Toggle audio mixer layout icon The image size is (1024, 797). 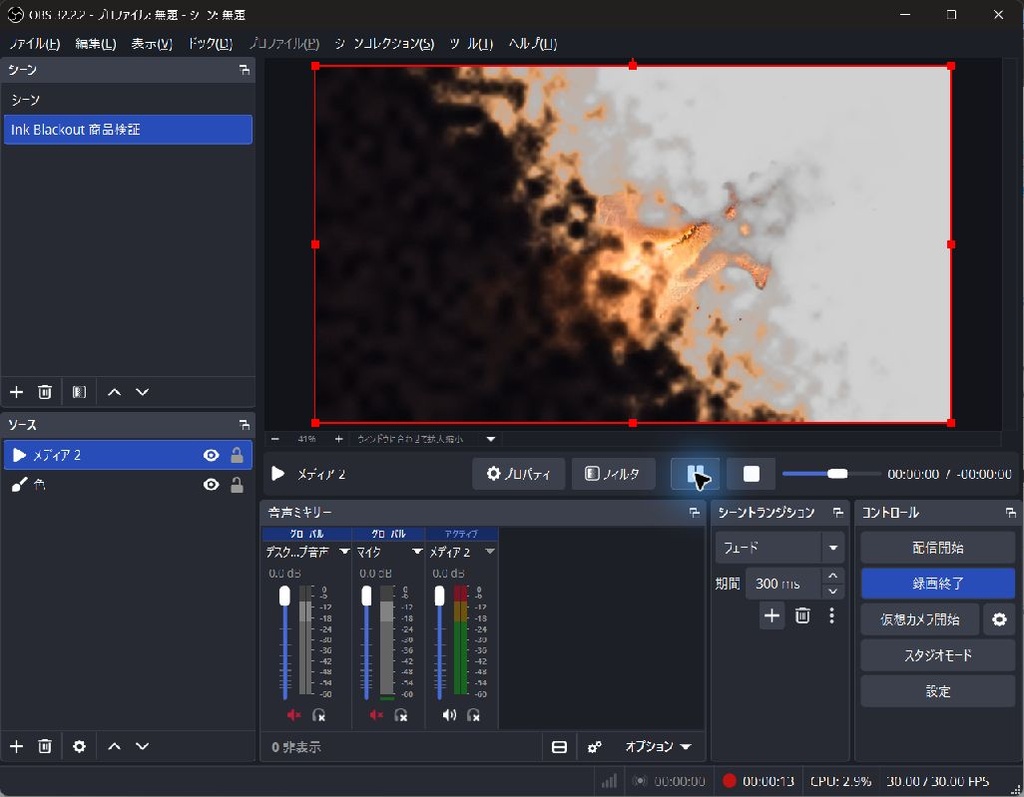click(x=559, y=747)
